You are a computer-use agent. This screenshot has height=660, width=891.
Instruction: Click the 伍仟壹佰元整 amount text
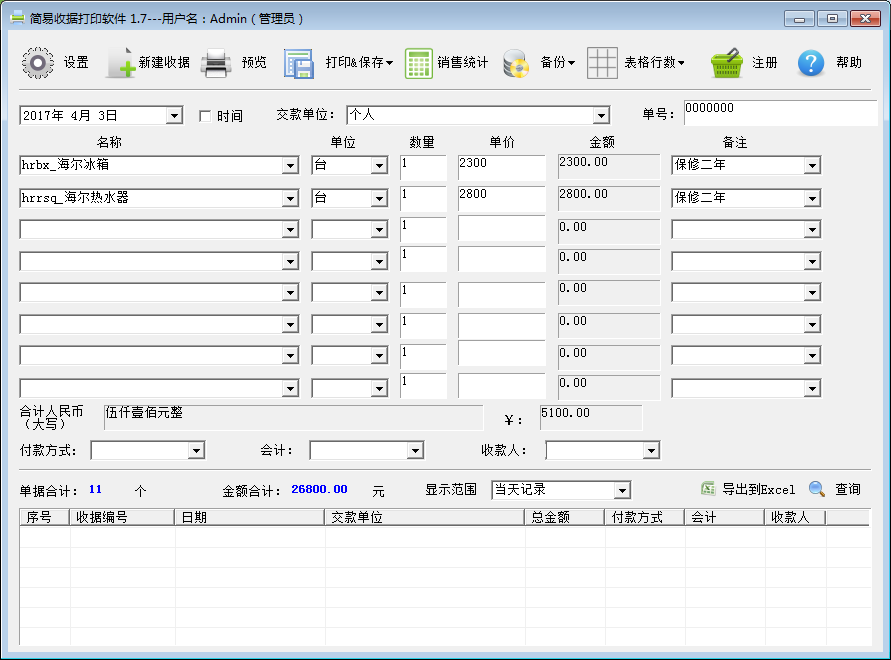[144, 412]
